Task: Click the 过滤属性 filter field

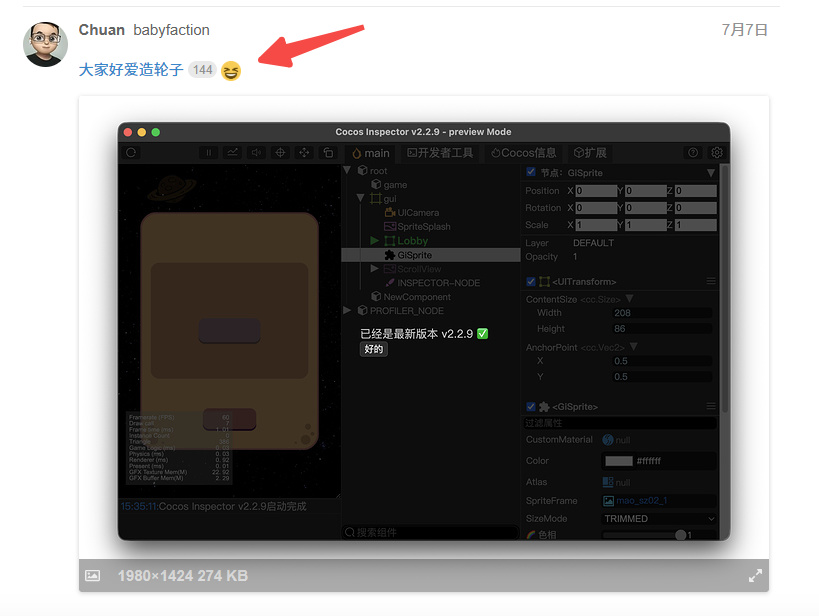Action: (x=619, y=423)
